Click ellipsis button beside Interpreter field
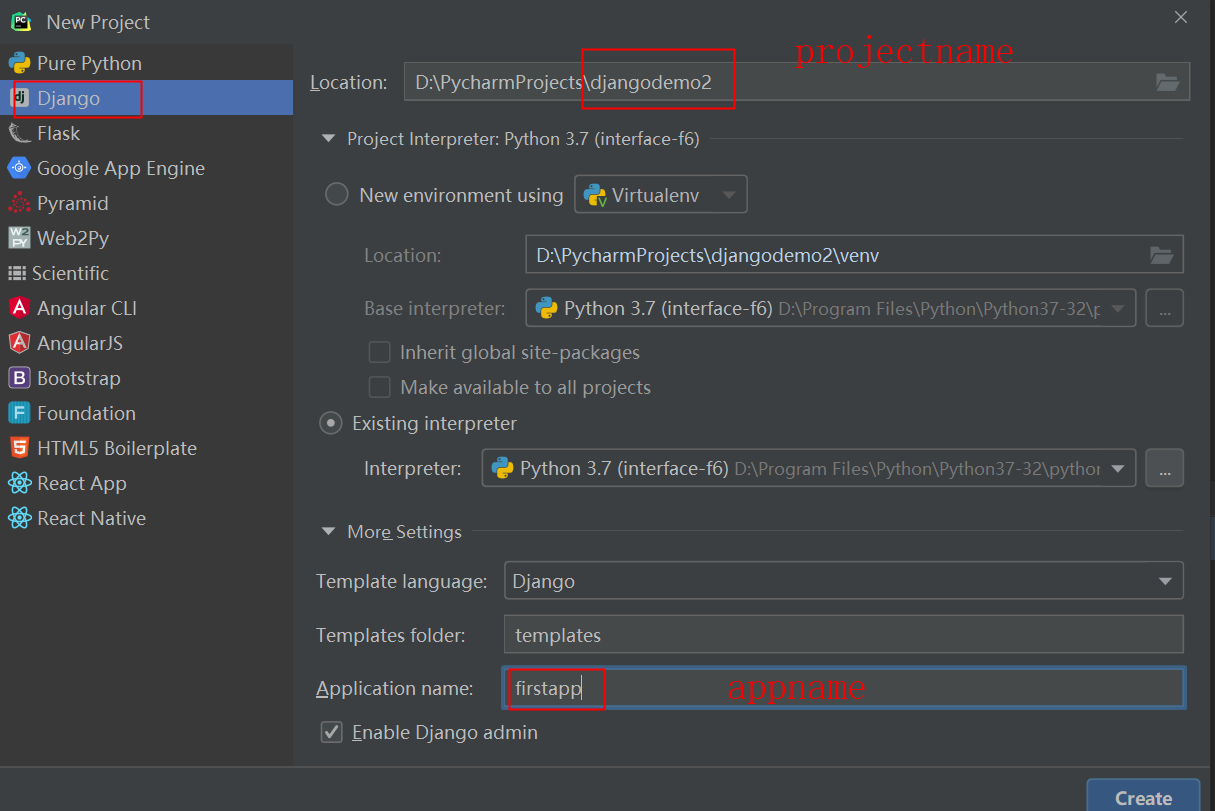This screenshot has height=811, width=1215. tap(1164, 468)
